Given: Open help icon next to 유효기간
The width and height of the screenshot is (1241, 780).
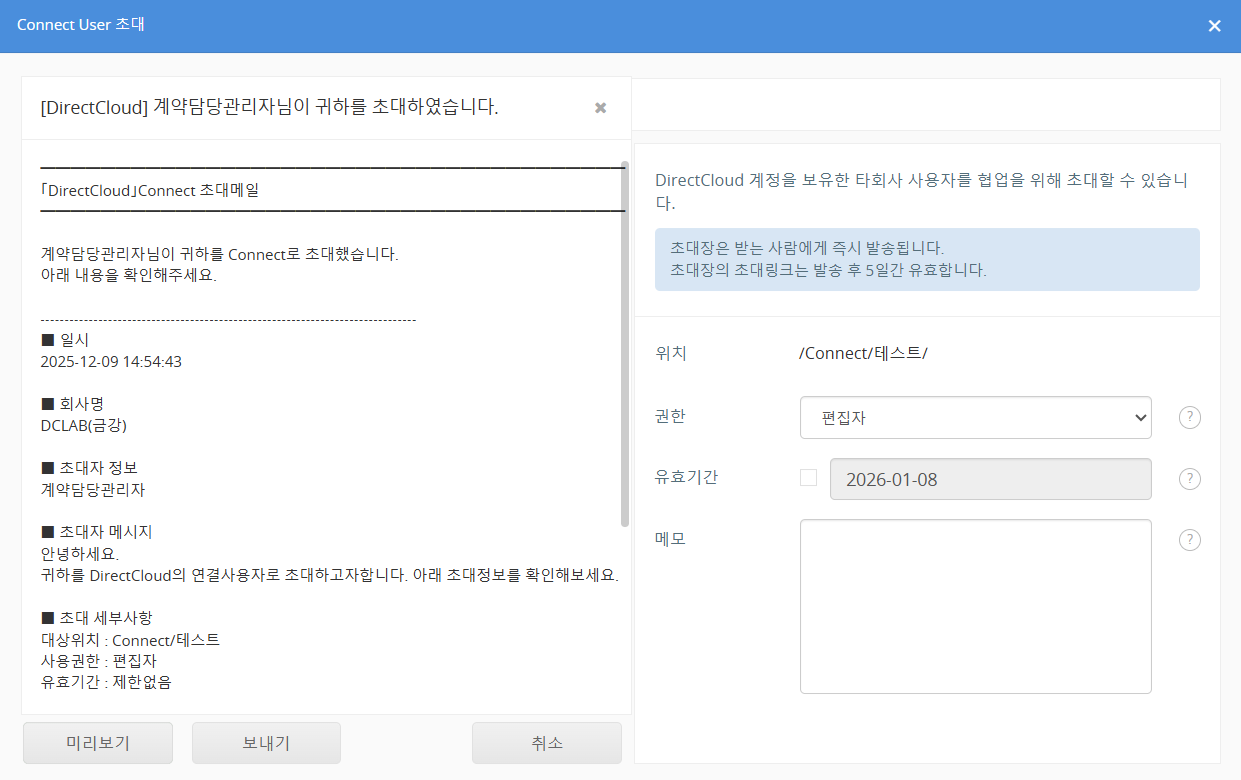Looking at the screenshot, I should coord(1189,479).
